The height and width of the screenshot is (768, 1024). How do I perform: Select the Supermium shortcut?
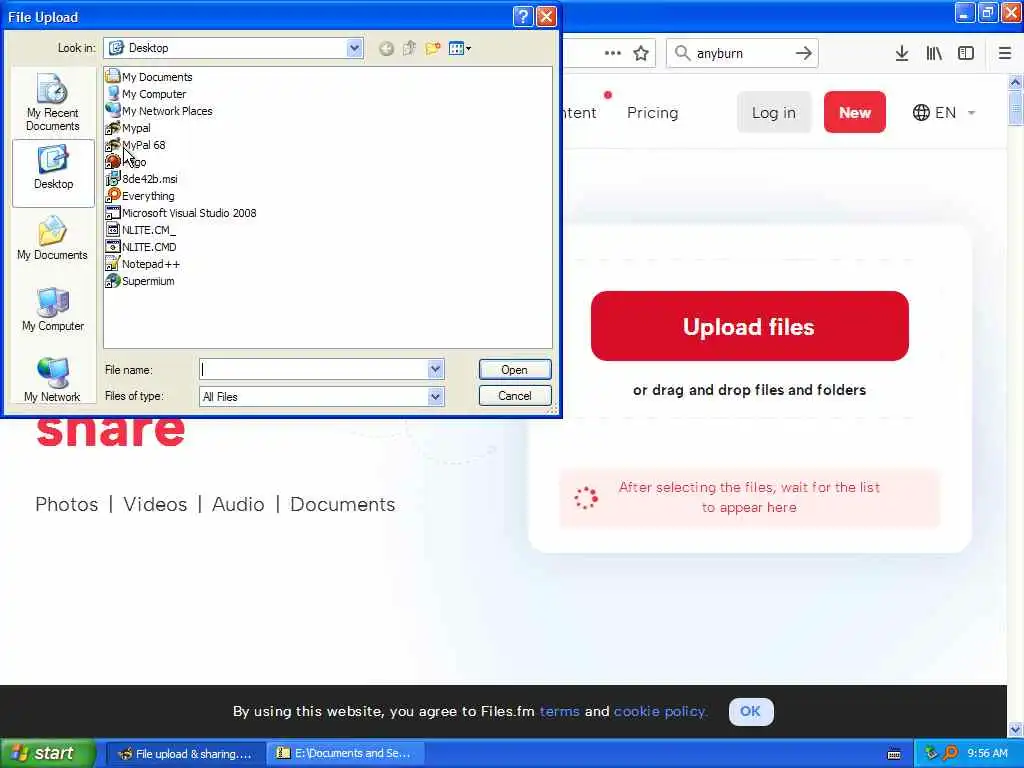click(140, 281)
